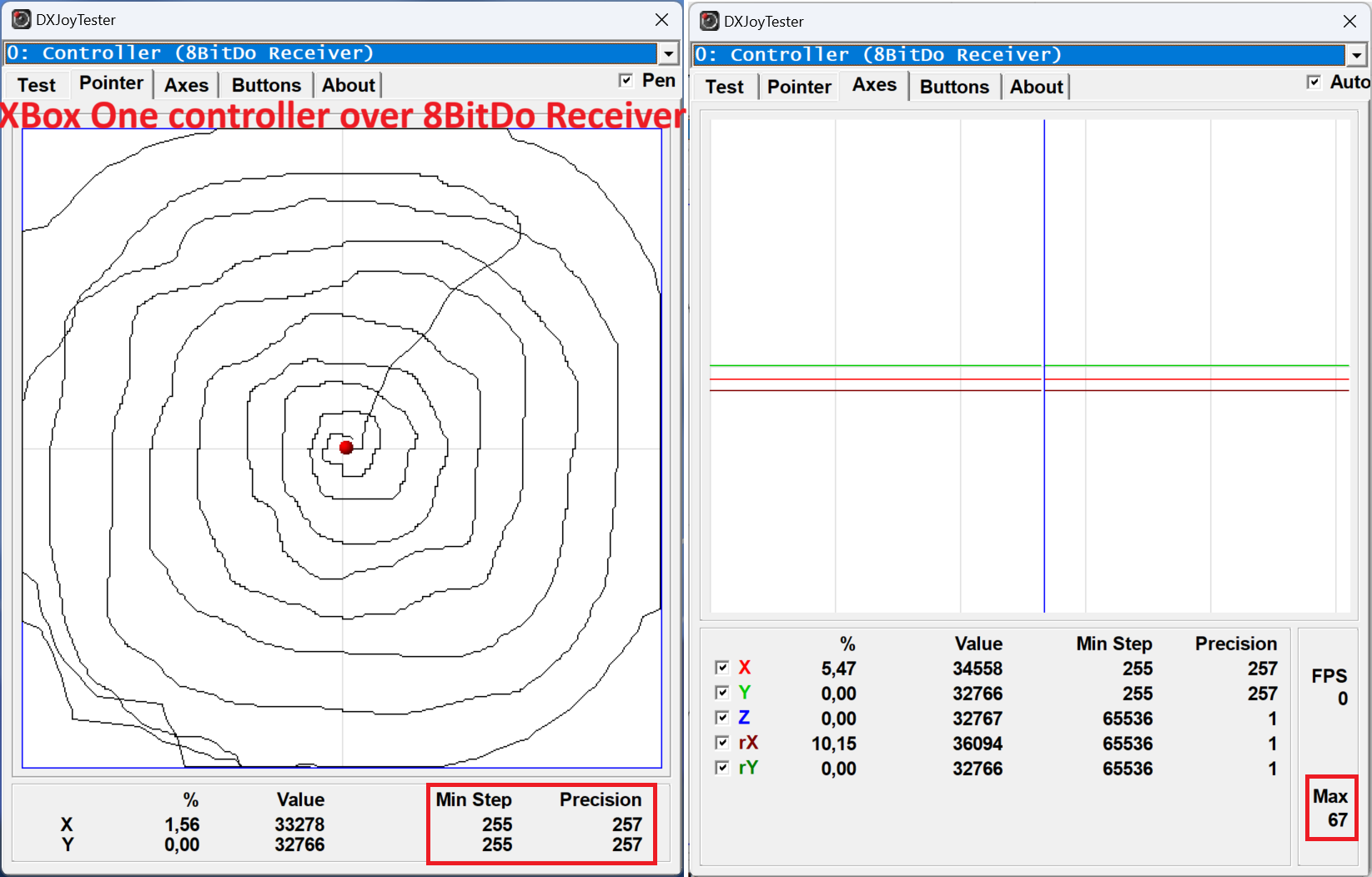Click the DXJoyTester app icon in the Pointer window

21,19
